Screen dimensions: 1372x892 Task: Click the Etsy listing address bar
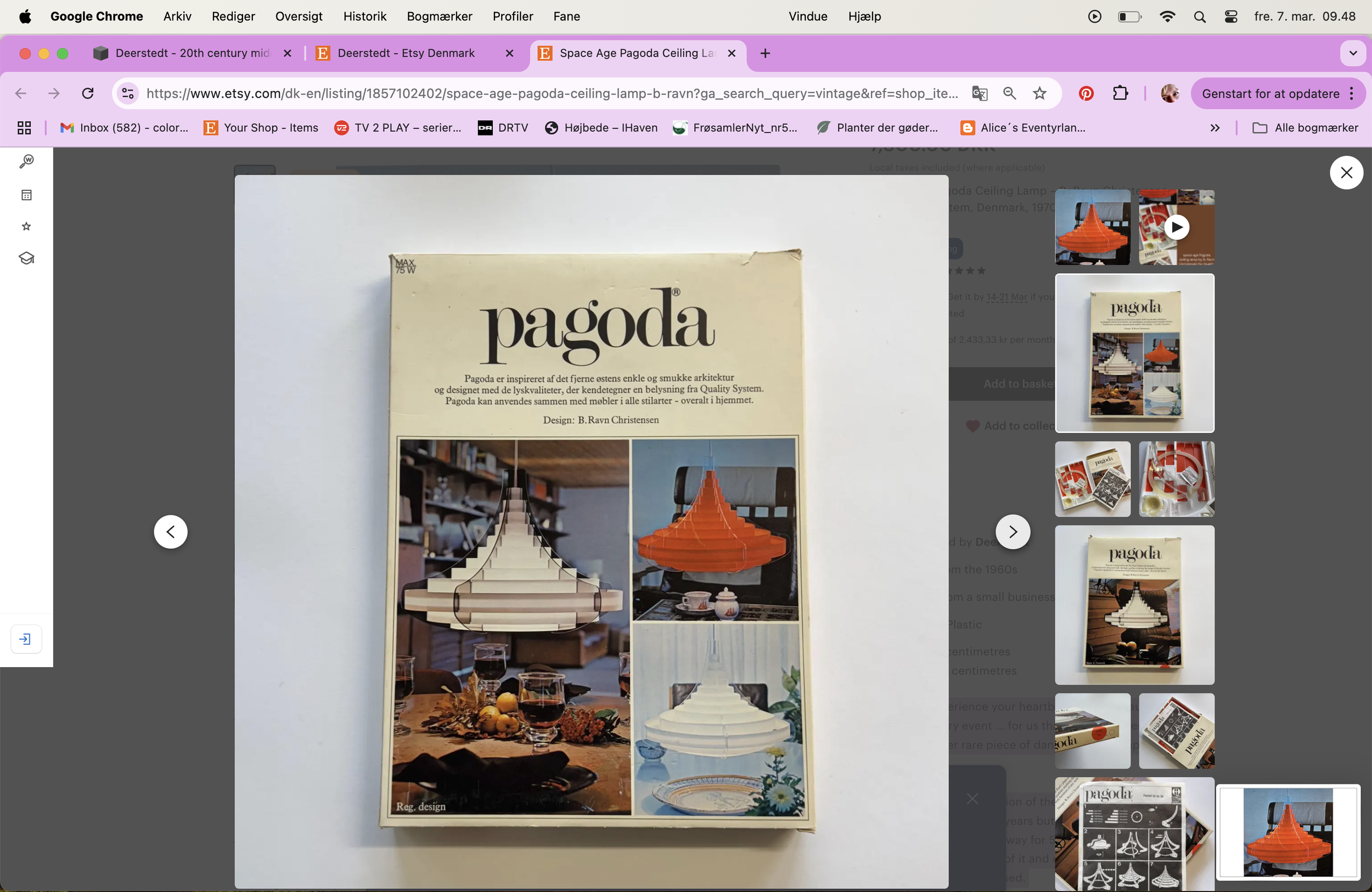click(x=552, y=93)
